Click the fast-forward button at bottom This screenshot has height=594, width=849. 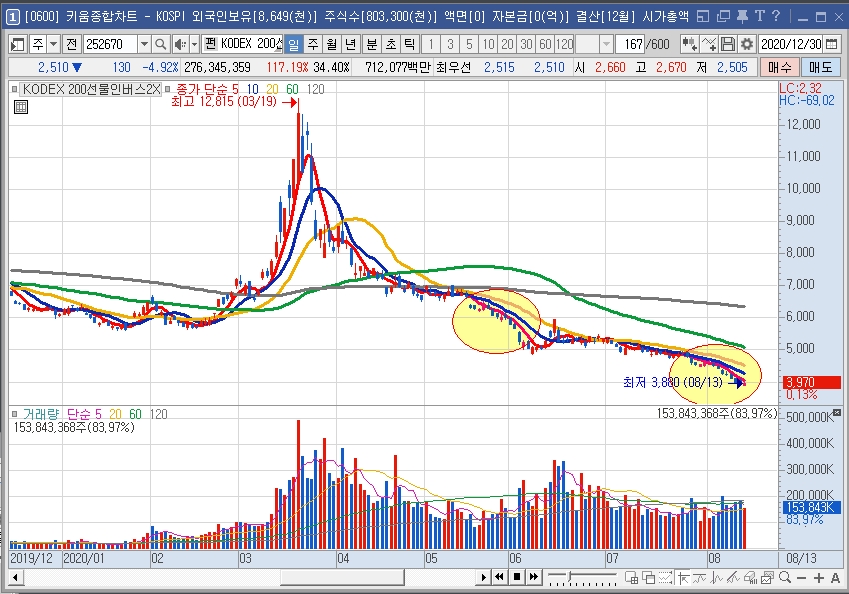pos(534,577)
